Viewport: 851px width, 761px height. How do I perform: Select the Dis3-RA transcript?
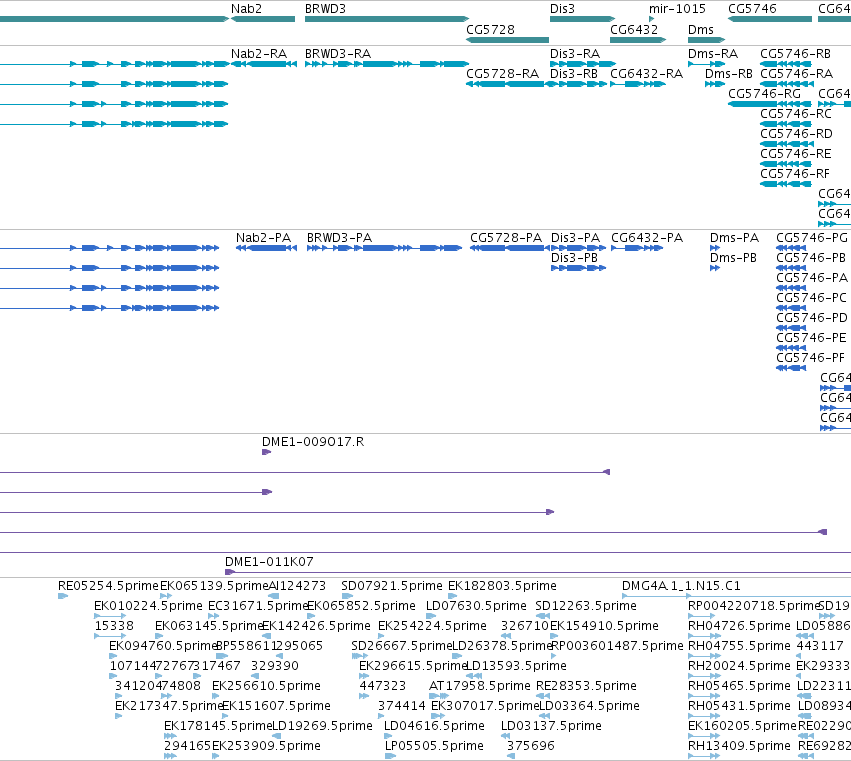[x=583, y=64]
